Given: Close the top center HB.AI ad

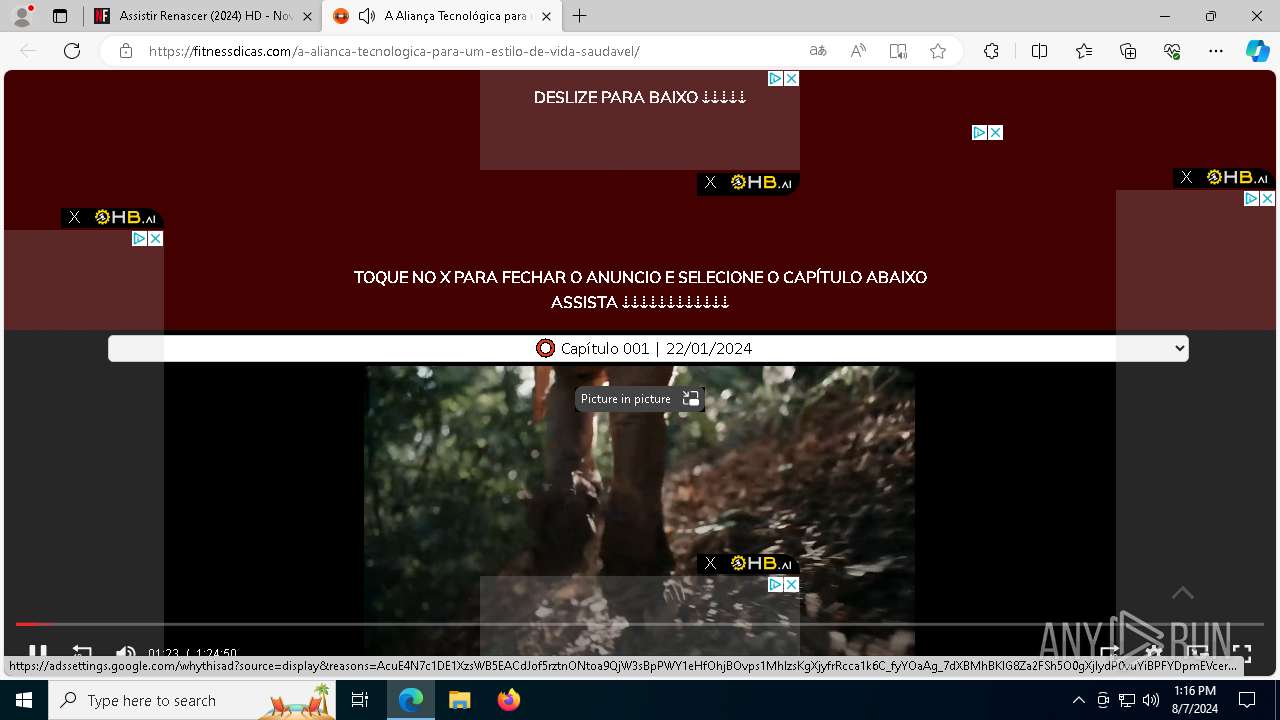Looking at the screenshot, I should (710, 182).
